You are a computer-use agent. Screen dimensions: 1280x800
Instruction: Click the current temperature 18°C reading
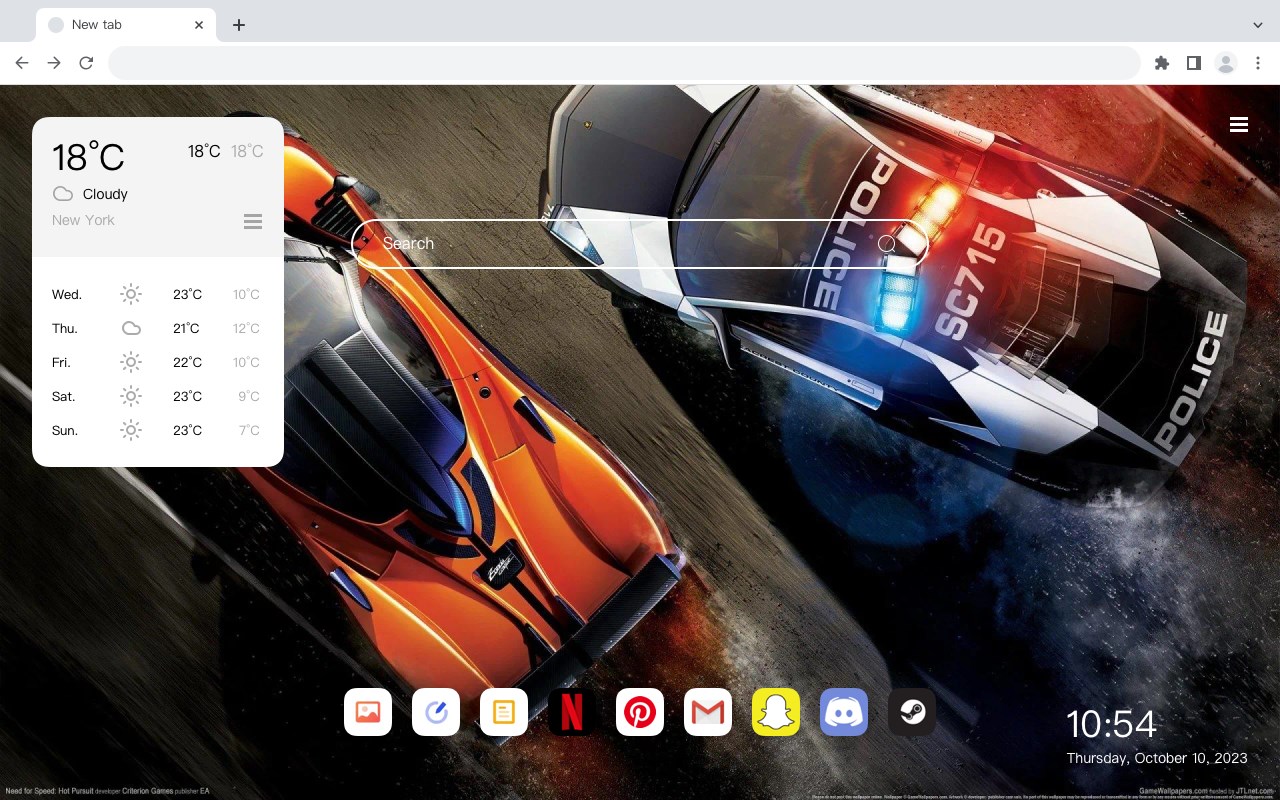click(88, 157)
